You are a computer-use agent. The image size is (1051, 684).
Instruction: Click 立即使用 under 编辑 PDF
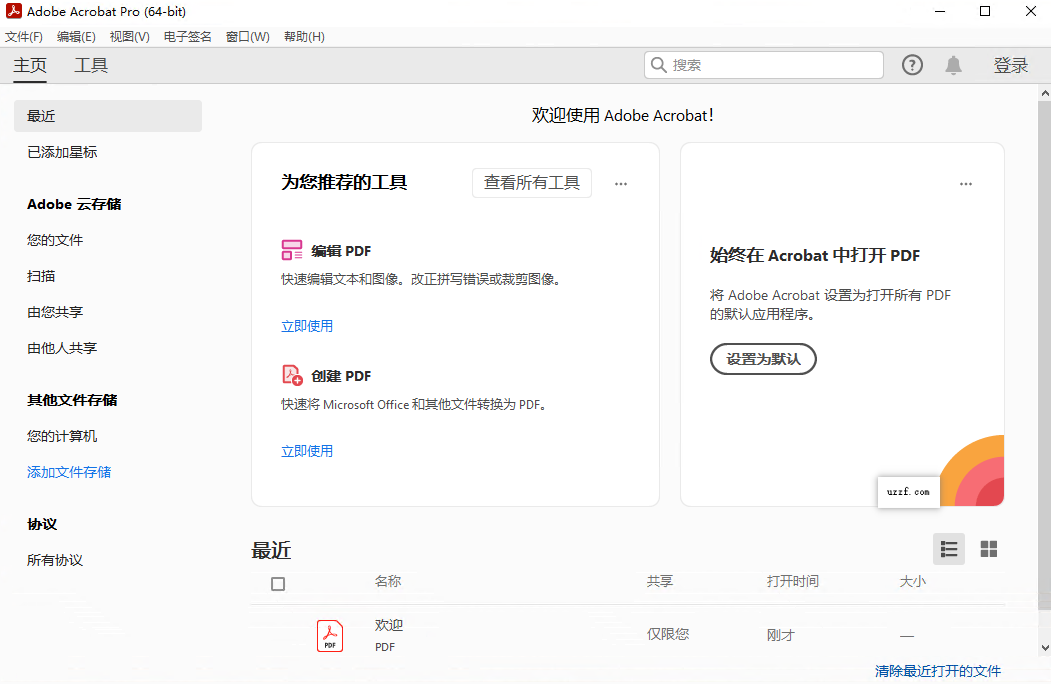pos(307,325)
